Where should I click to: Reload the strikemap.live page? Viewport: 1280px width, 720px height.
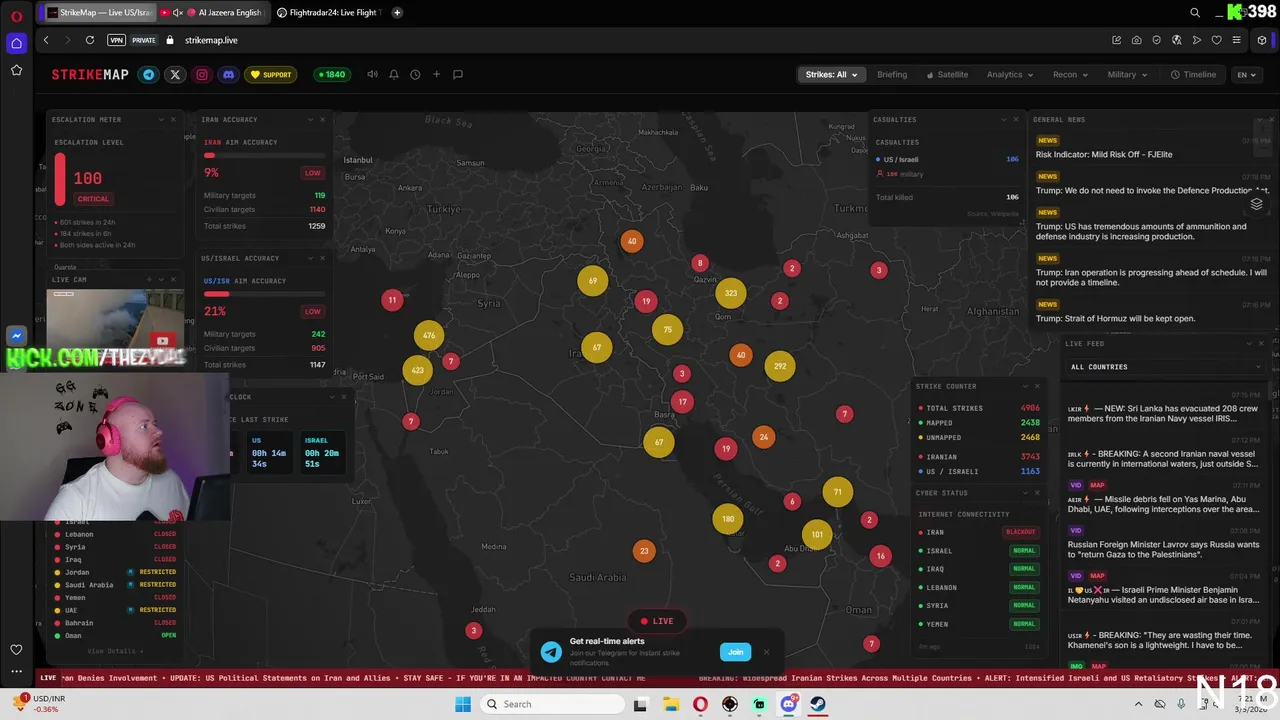(x=90, y=40)
